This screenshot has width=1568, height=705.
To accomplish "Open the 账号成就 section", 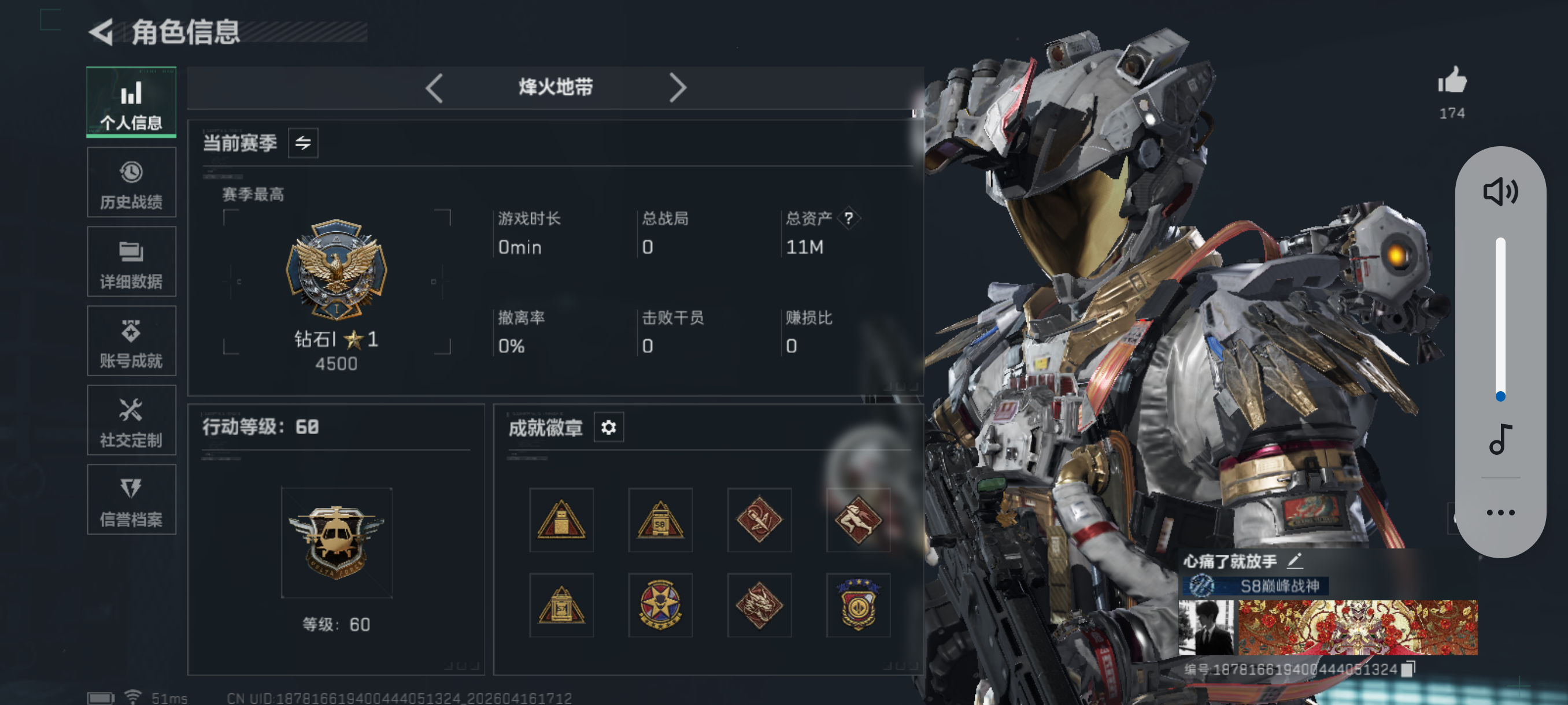I will pyautogui.click(x=131, y=342).
